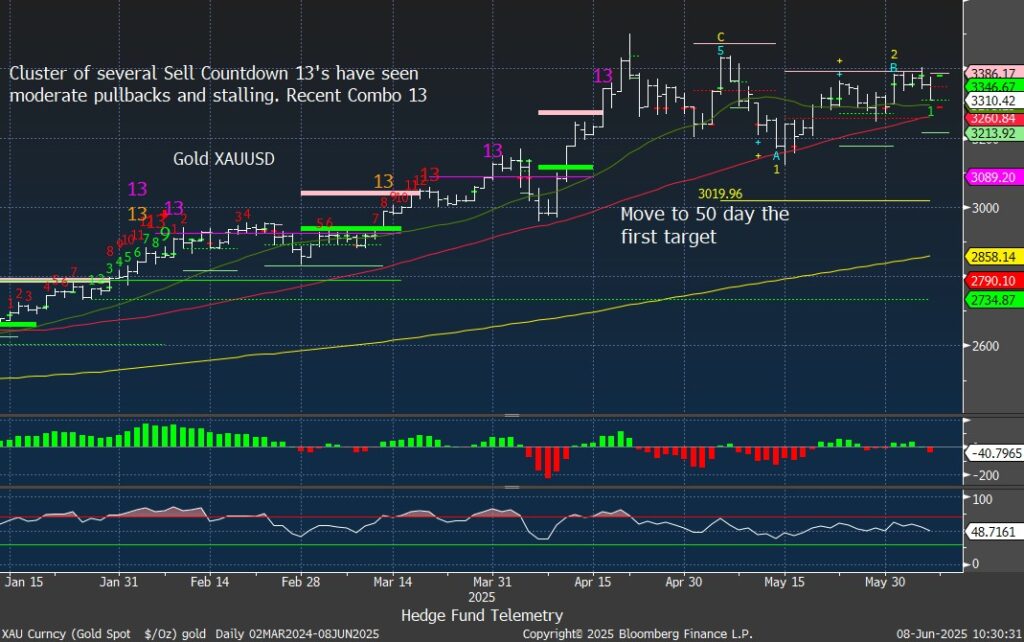Click the 3019.96 target level annotation
The height and width of the screenshot is (642, 1024).
720,194
